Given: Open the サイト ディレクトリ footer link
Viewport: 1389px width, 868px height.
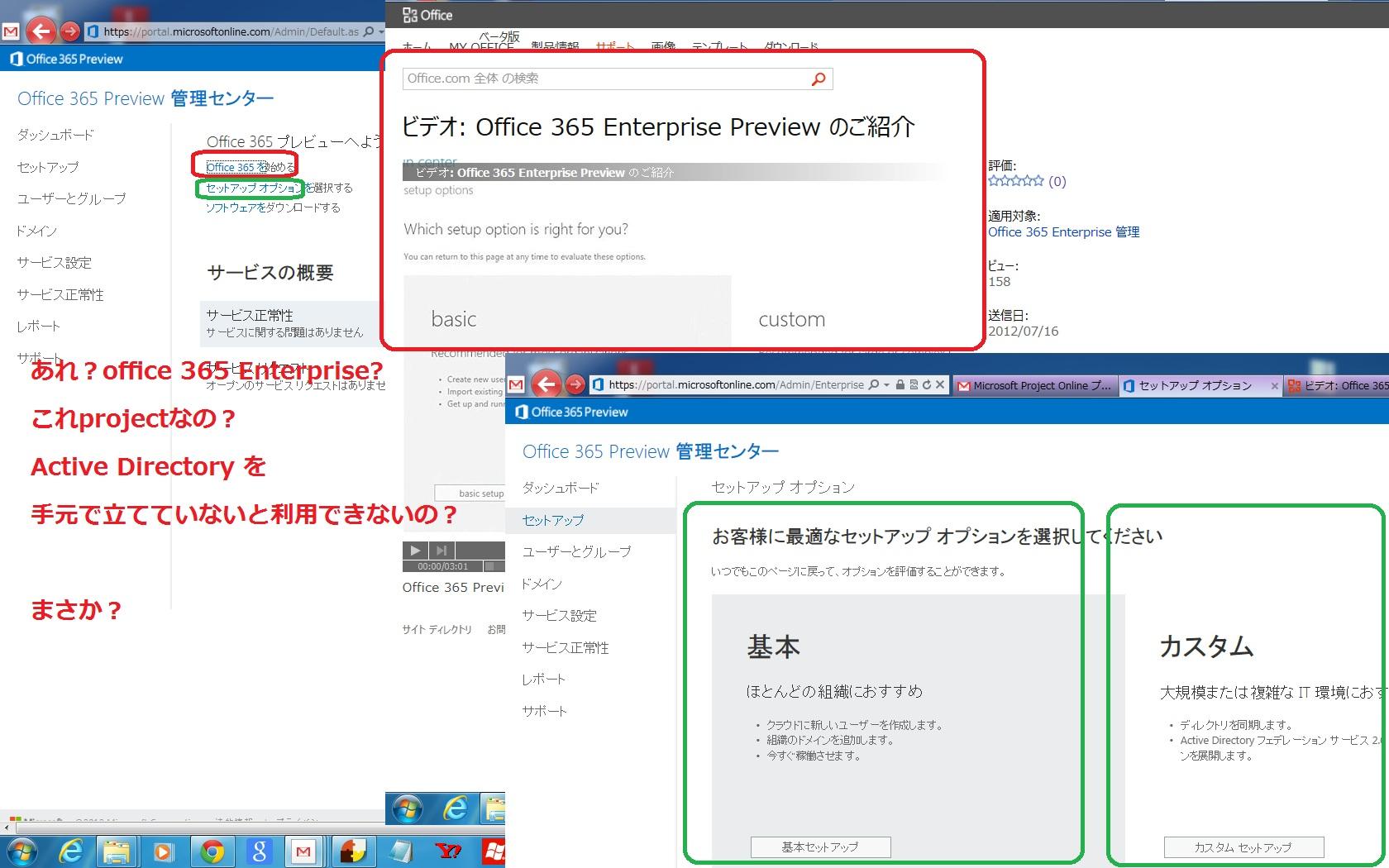Looking at the screenshot, I should click(437, 629).
